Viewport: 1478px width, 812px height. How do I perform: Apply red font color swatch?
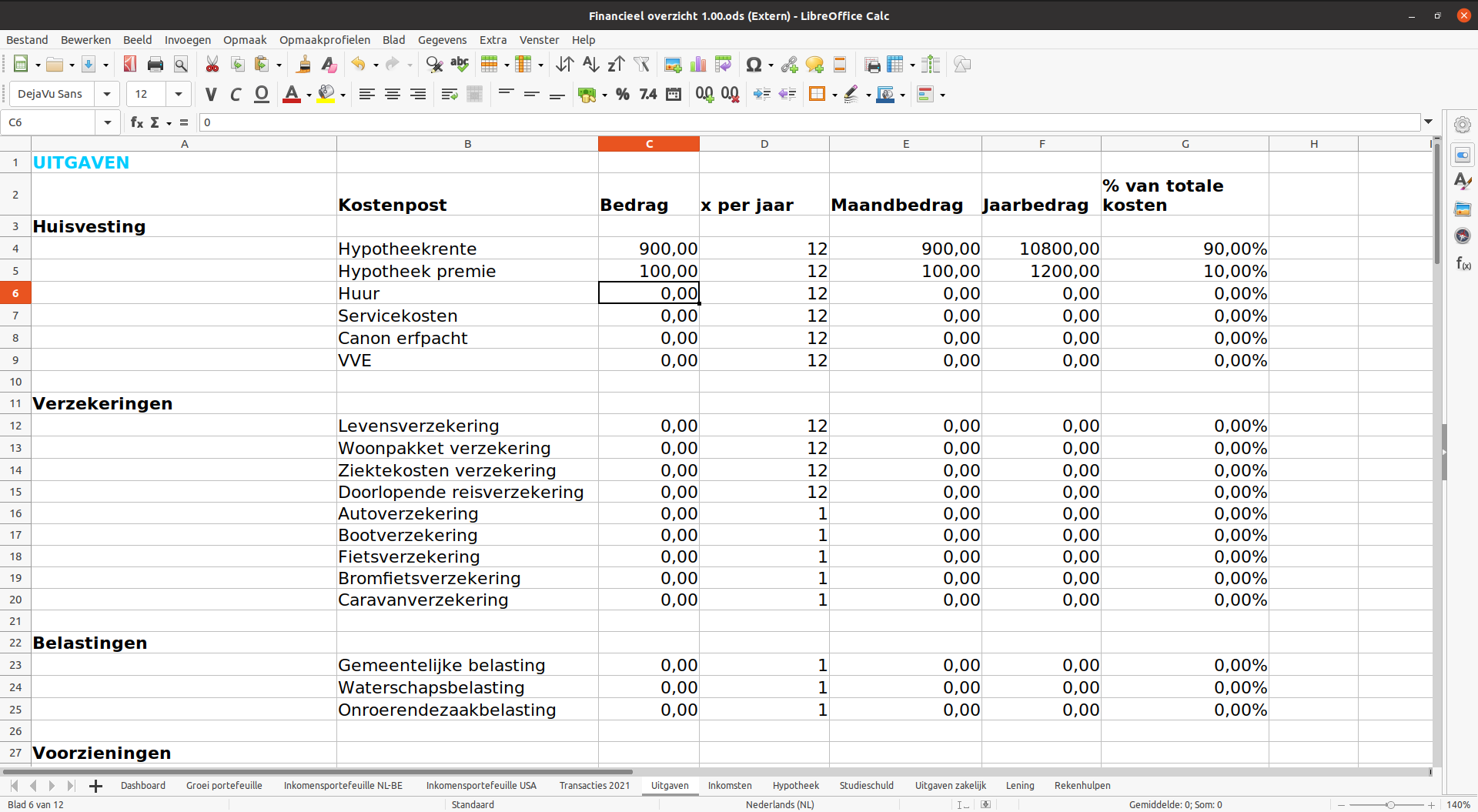[292, 94]
